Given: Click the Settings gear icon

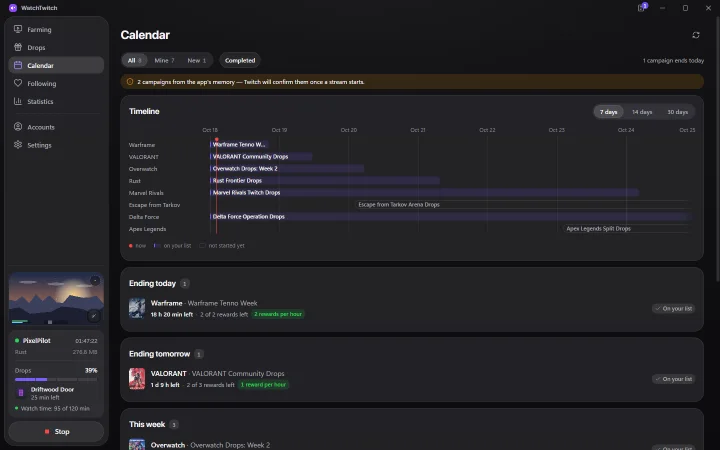Looking at the screenshot, I should point(18,145).
